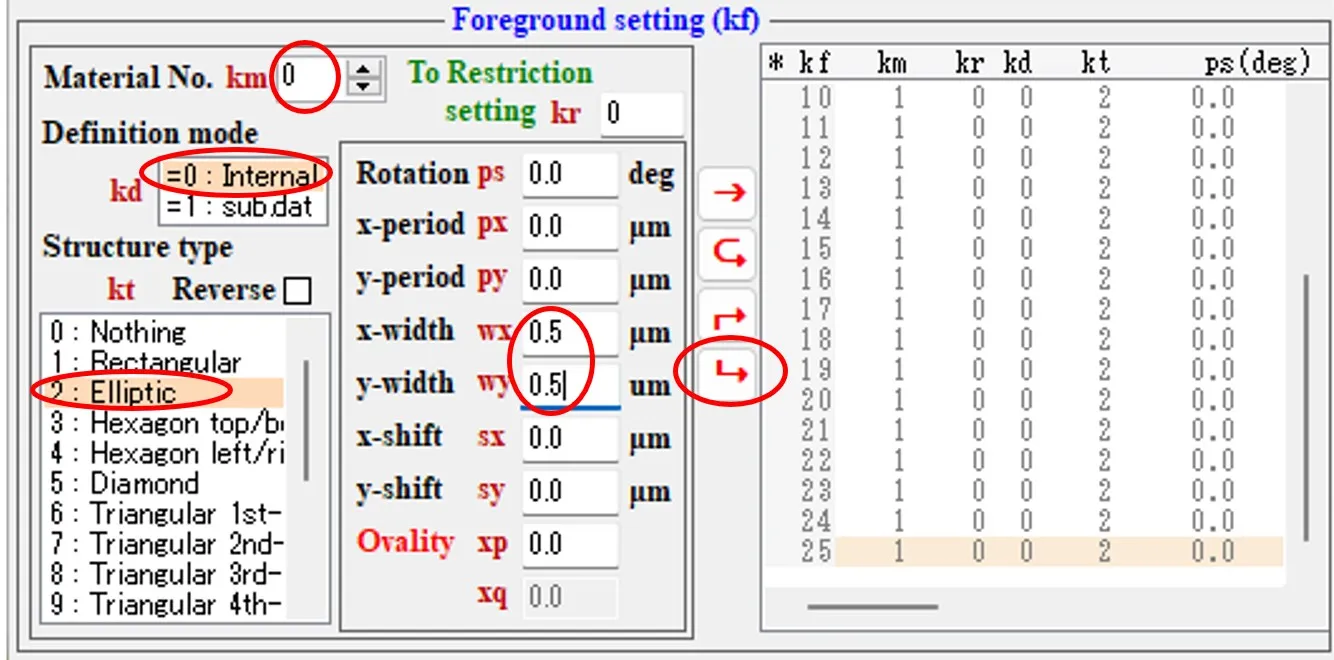Click the y-period py input field
The image size is (1334, 660).
570,280
